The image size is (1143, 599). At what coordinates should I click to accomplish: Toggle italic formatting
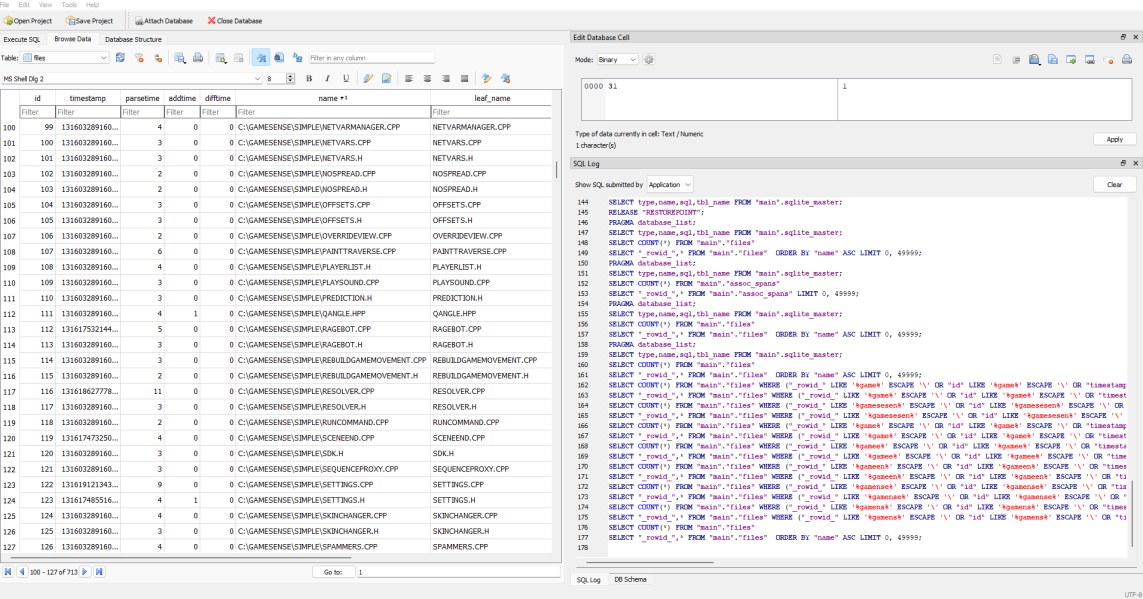325,78
